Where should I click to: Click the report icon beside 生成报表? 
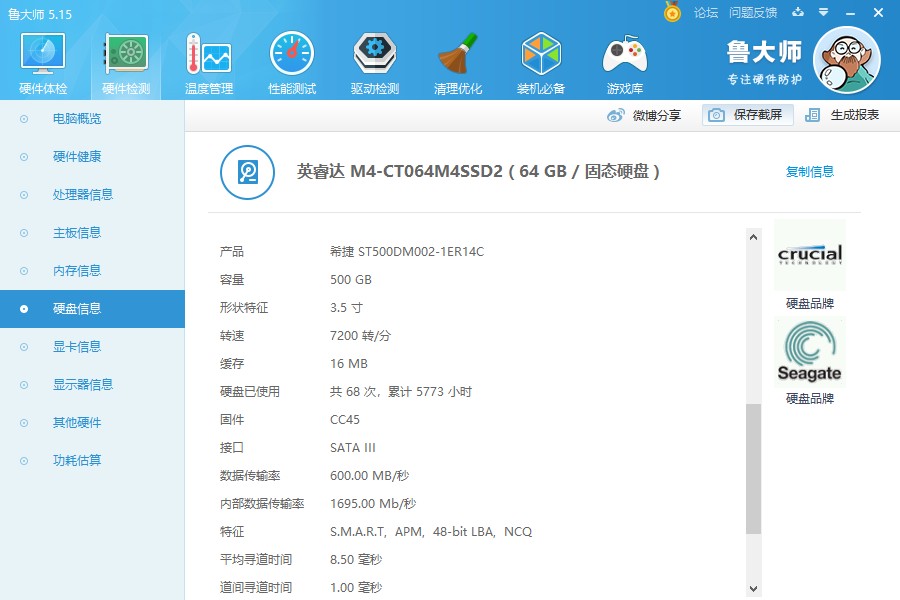tap(812, 115)
